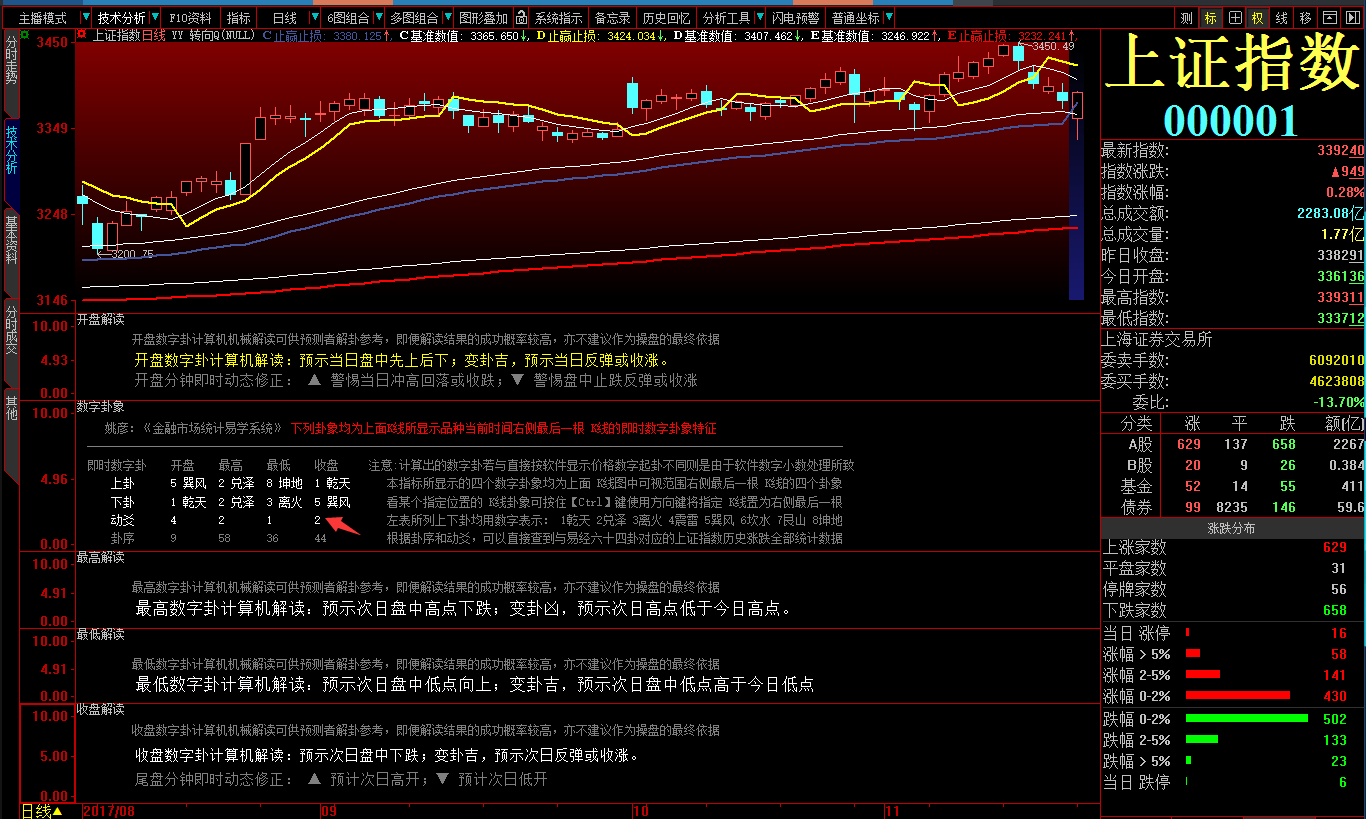This screenshot has height=819, width=1366.
Task: Open the 技术分析 dropdown arrow
Action: tap(154, 18)
